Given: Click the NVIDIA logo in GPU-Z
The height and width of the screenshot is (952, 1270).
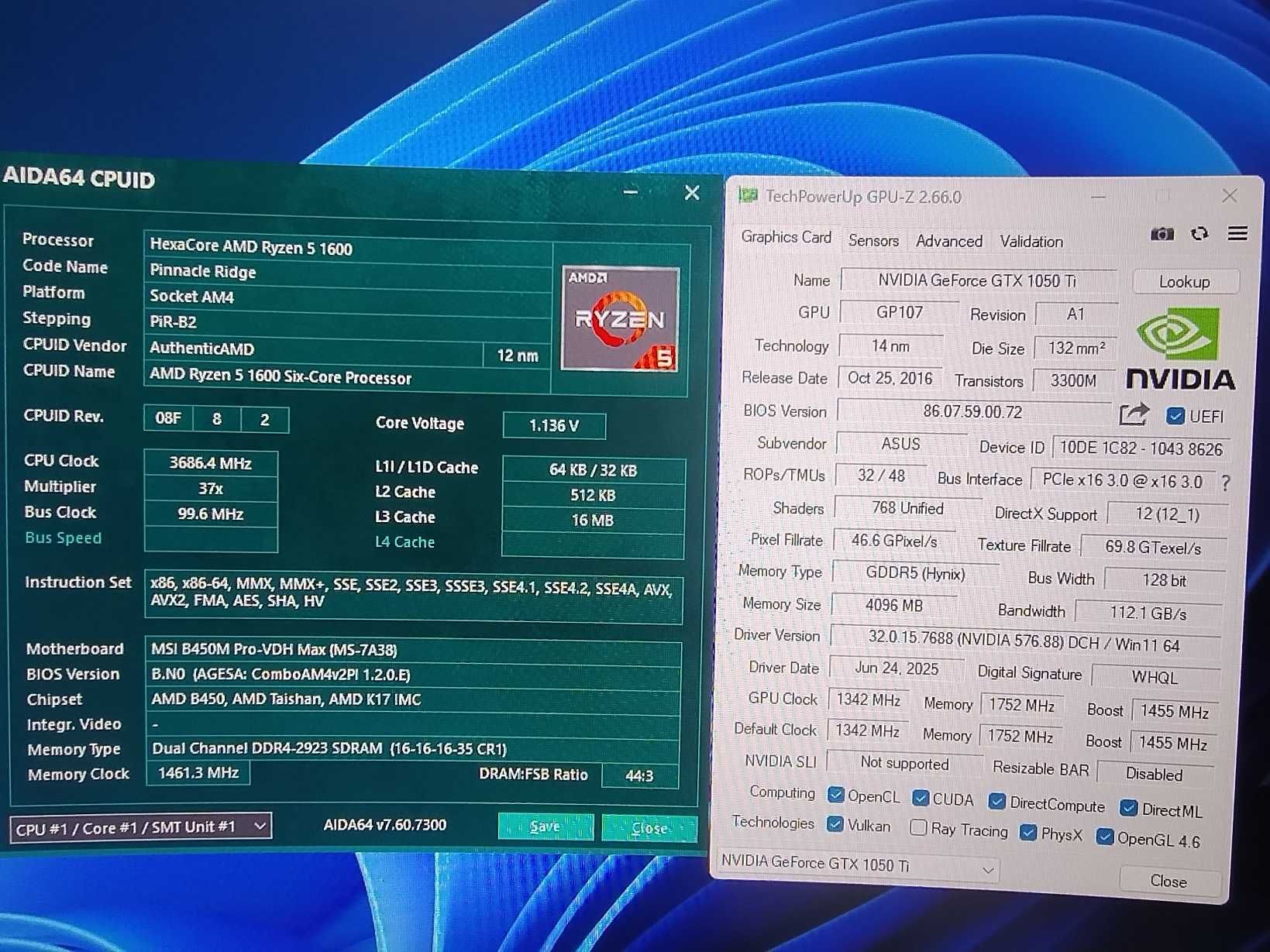Looking at the screenshot, I should coord(1179,349).
